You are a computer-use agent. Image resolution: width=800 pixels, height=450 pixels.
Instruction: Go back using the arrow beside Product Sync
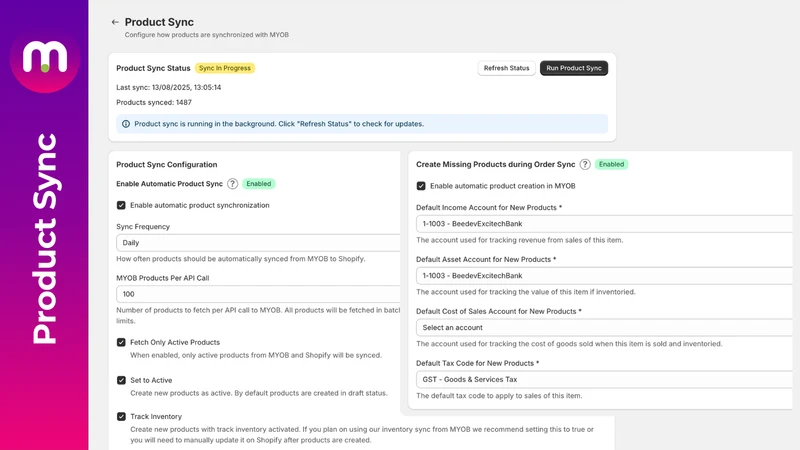115,22
